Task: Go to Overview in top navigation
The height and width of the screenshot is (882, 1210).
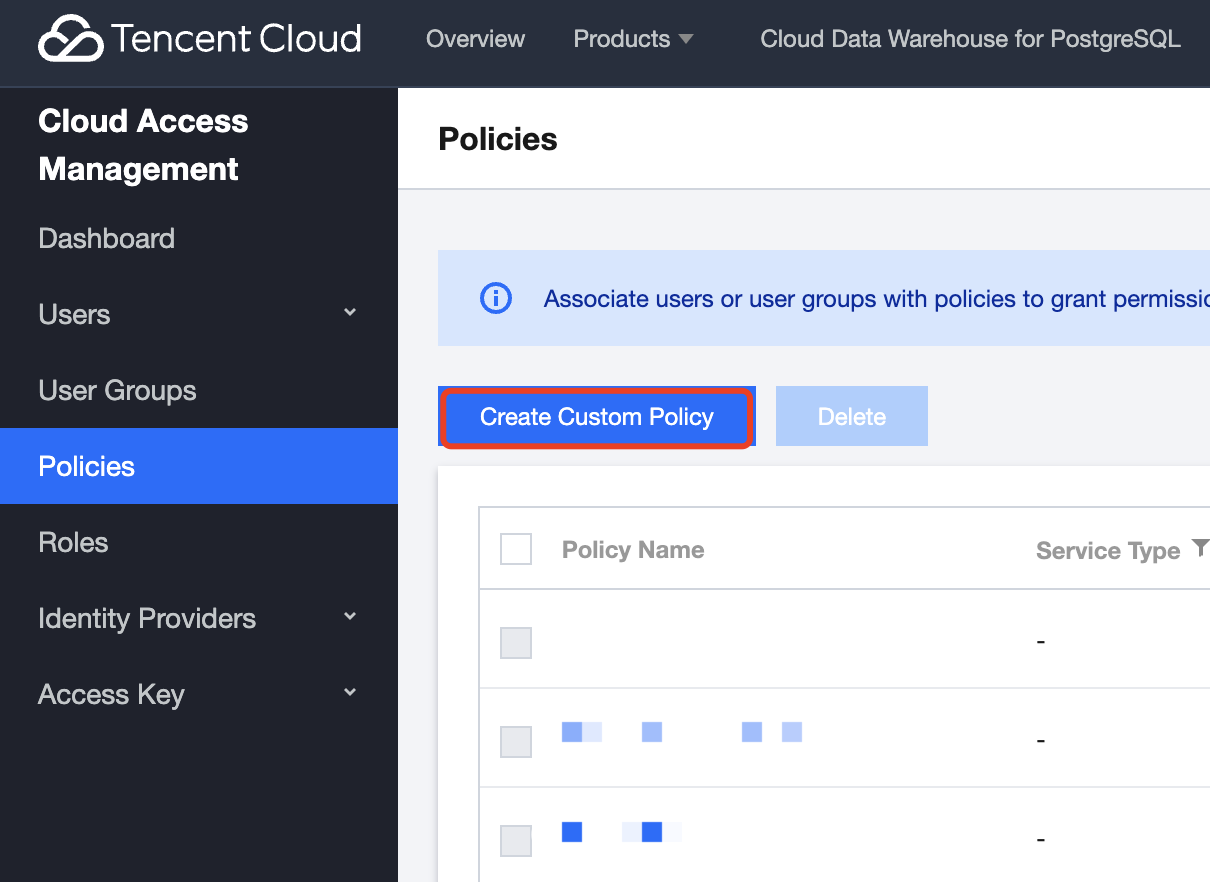Action: 475,39
